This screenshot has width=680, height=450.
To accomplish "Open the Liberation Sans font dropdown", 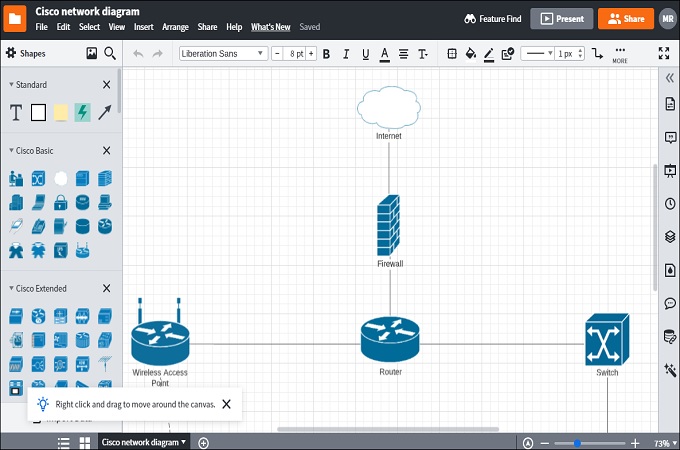I will coord(223,54).
